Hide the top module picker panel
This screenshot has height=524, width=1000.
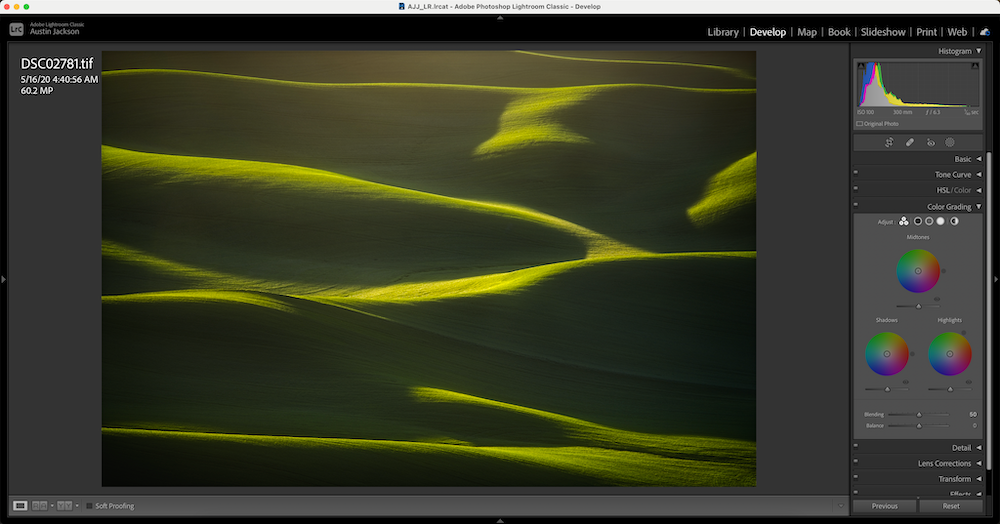(500, 18)
